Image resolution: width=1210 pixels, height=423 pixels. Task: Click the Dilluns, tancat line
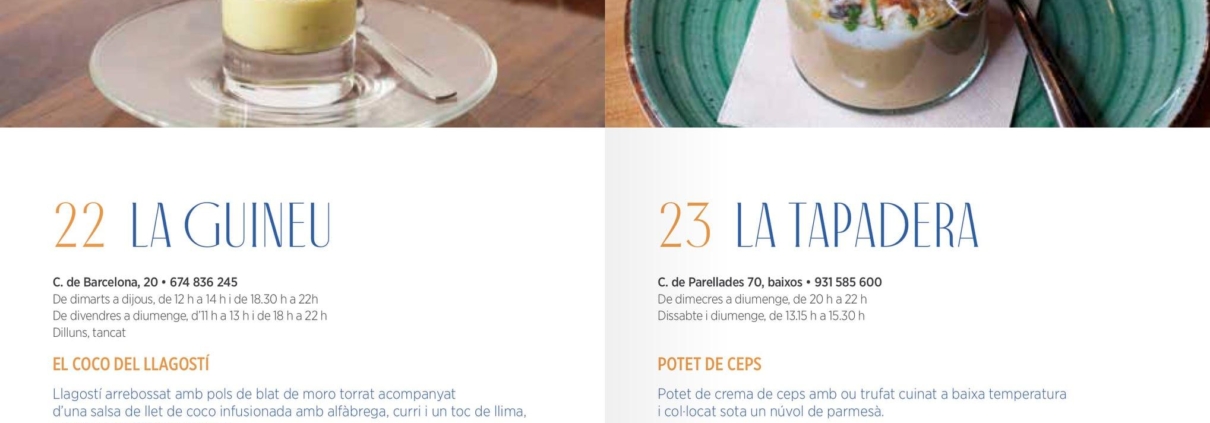pos(89,332)
